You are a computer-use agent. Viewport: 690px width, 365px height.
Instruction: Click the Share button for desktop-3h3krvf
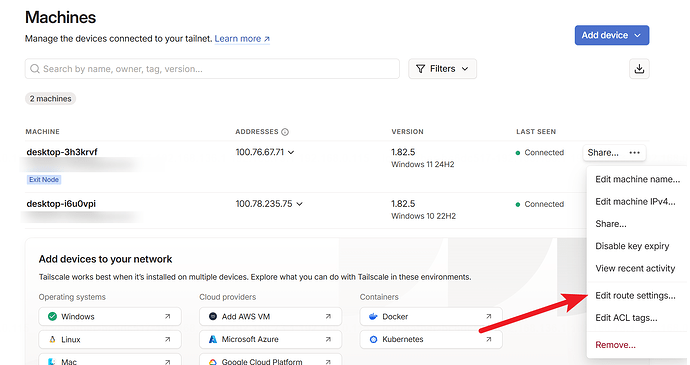tap(603, 153)
